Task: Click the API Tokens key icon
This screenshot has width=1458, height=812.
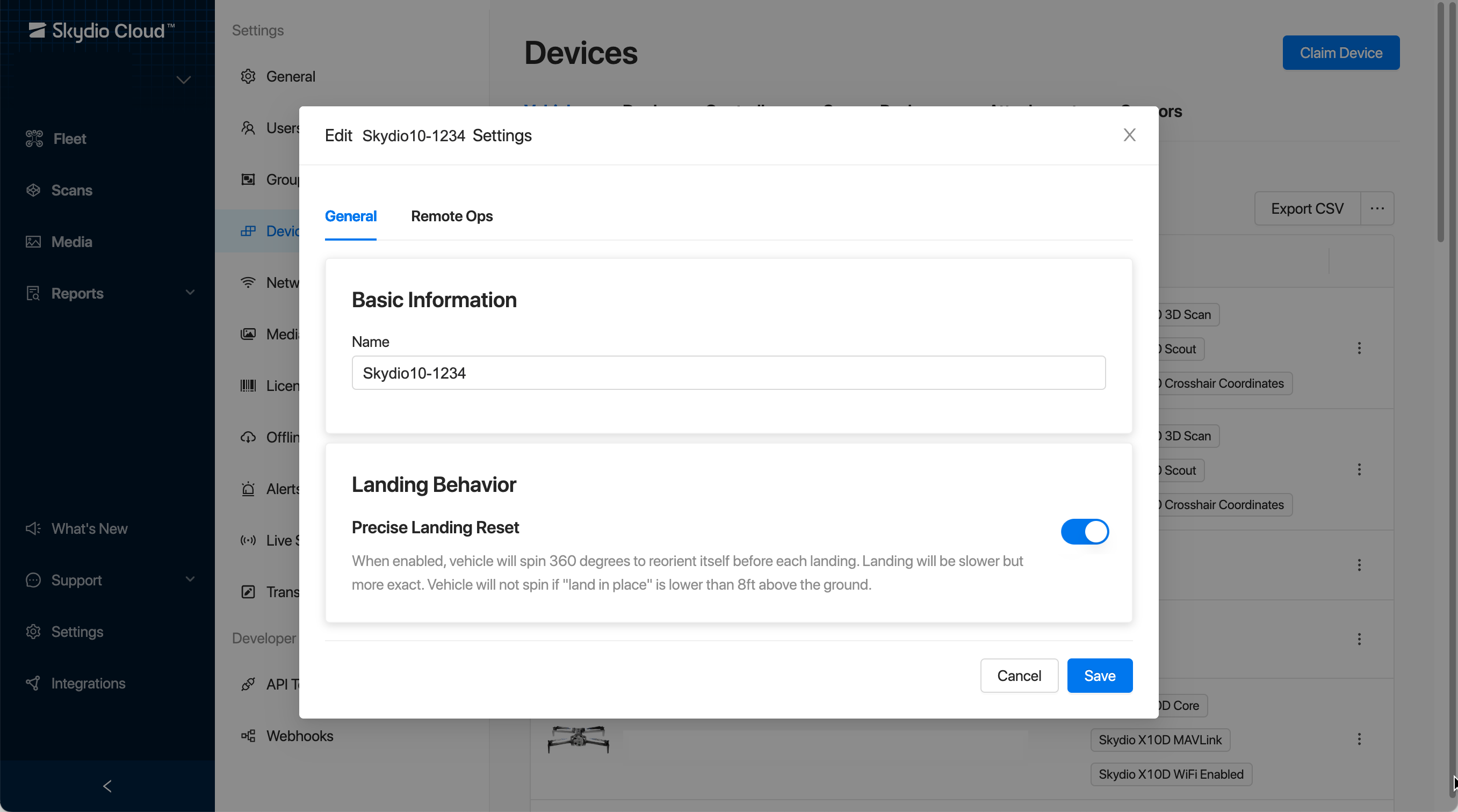Action: (248, 684)
